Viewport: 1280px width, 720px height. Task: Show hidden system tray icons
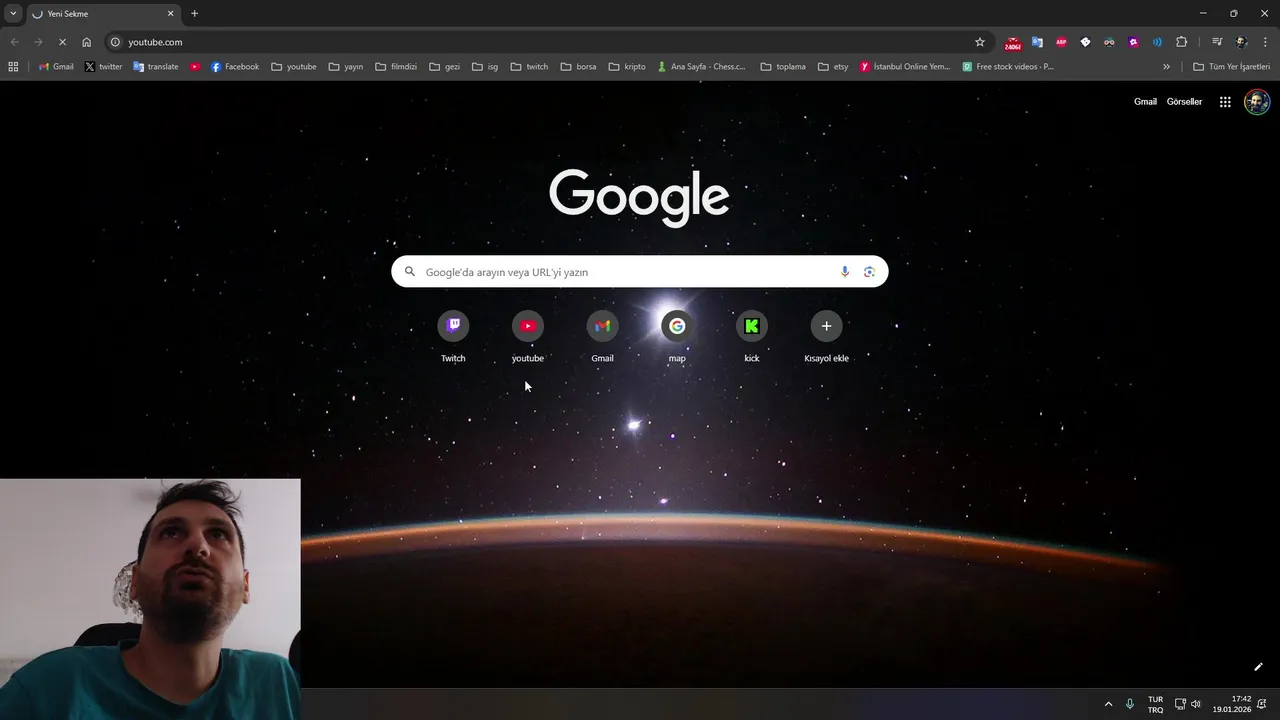point(1108,704)
